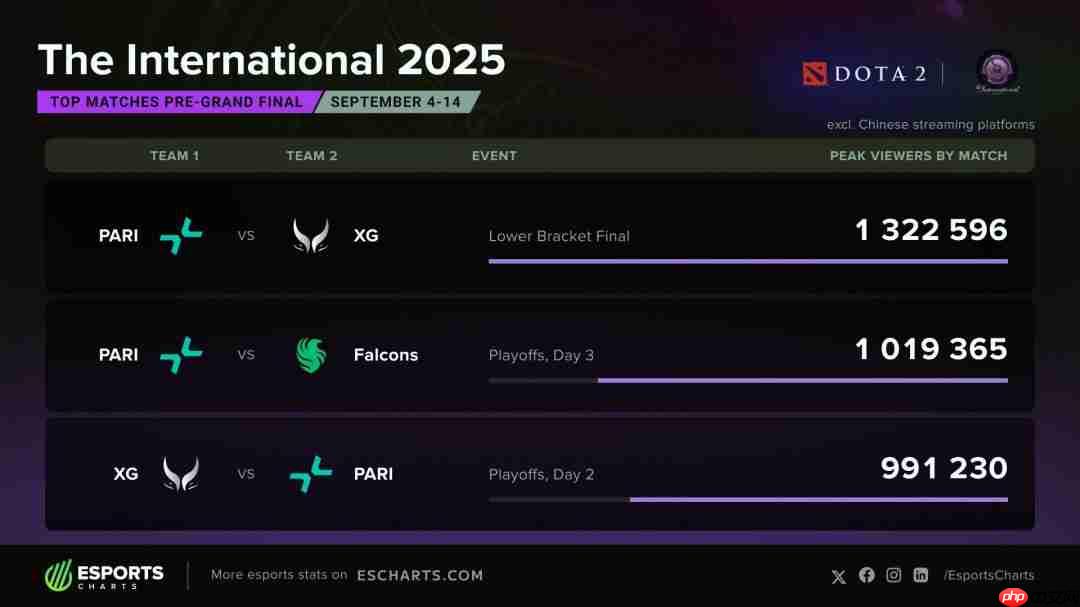Open the ESCHARTS.COM link
Screen dimensions: 1080x607
pyautogui.click(x=419, y=575)
